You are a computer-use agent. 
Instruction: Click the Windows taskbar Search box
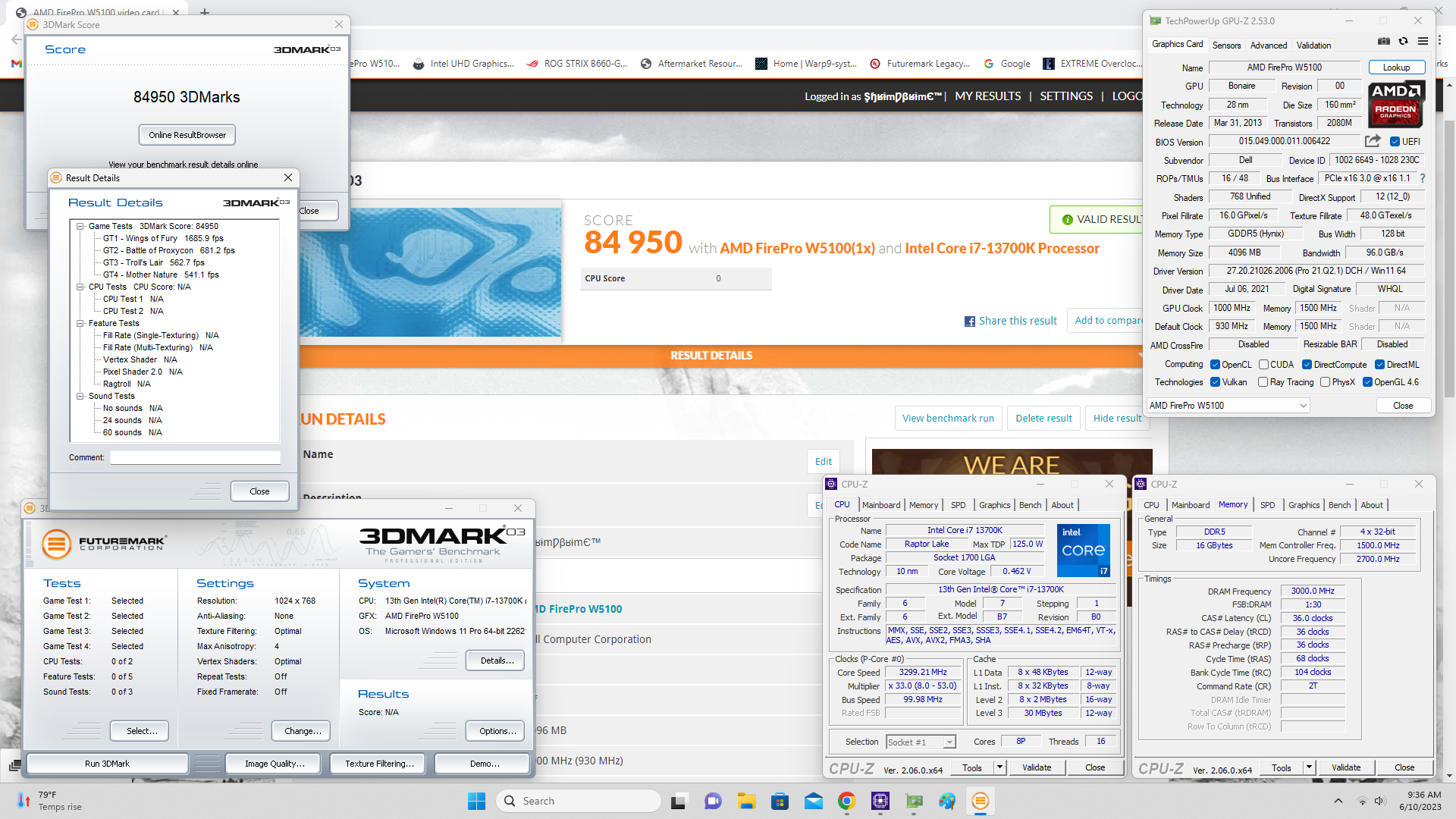pos(578,801)
